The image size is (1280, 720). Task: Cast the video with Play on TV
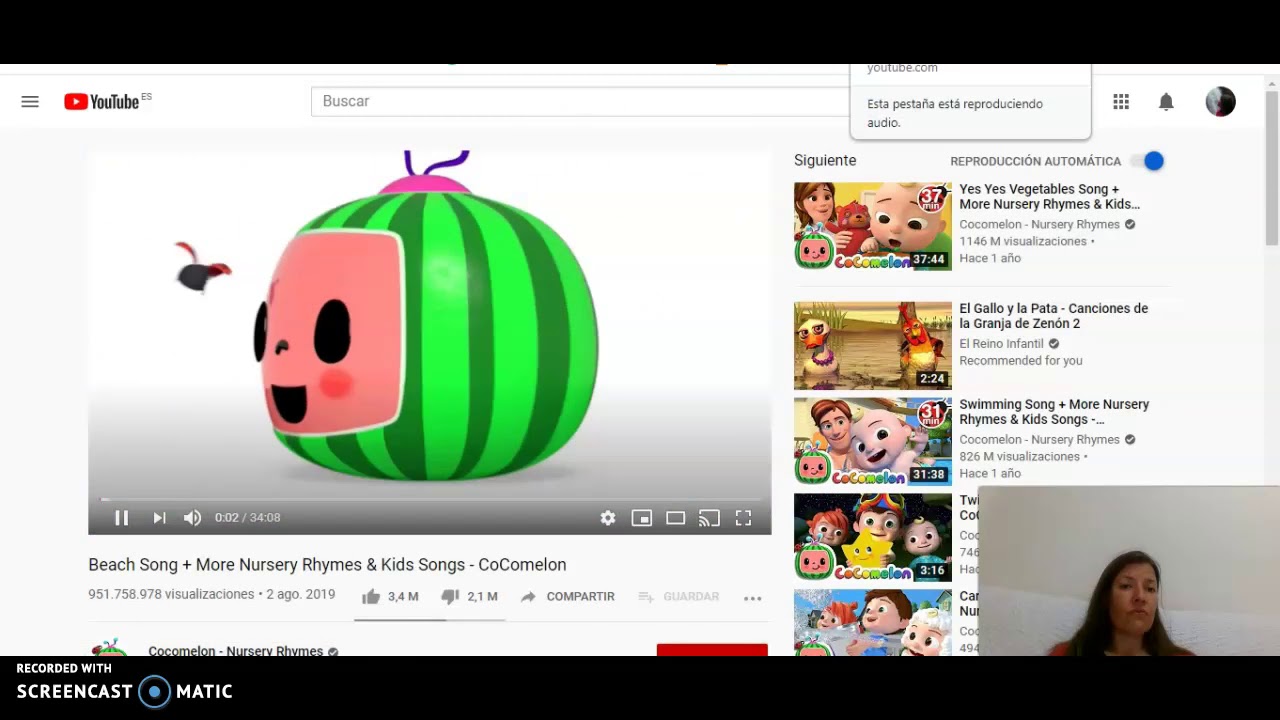(709, 517)
